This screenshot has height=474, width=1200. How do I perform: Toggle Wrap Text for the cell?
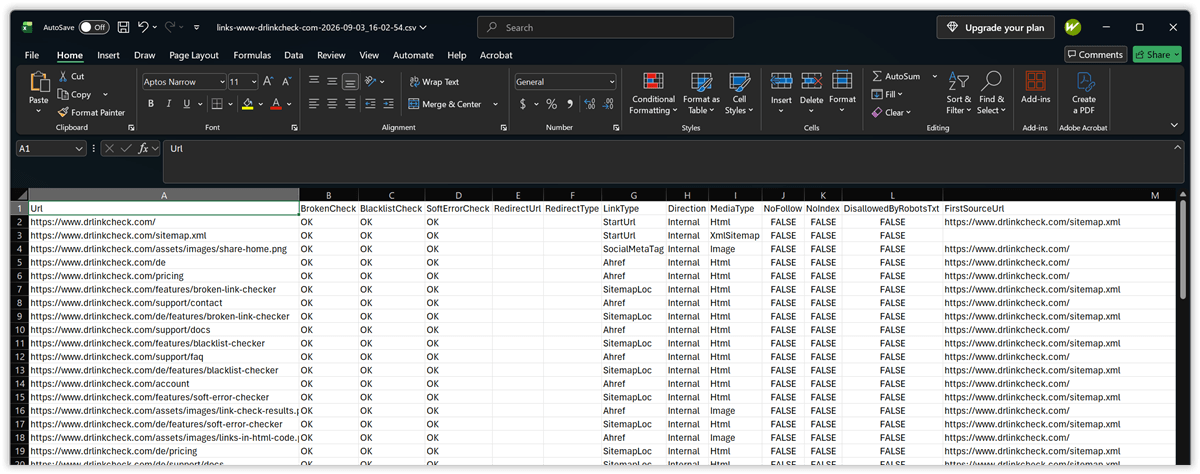pos(434,82)
